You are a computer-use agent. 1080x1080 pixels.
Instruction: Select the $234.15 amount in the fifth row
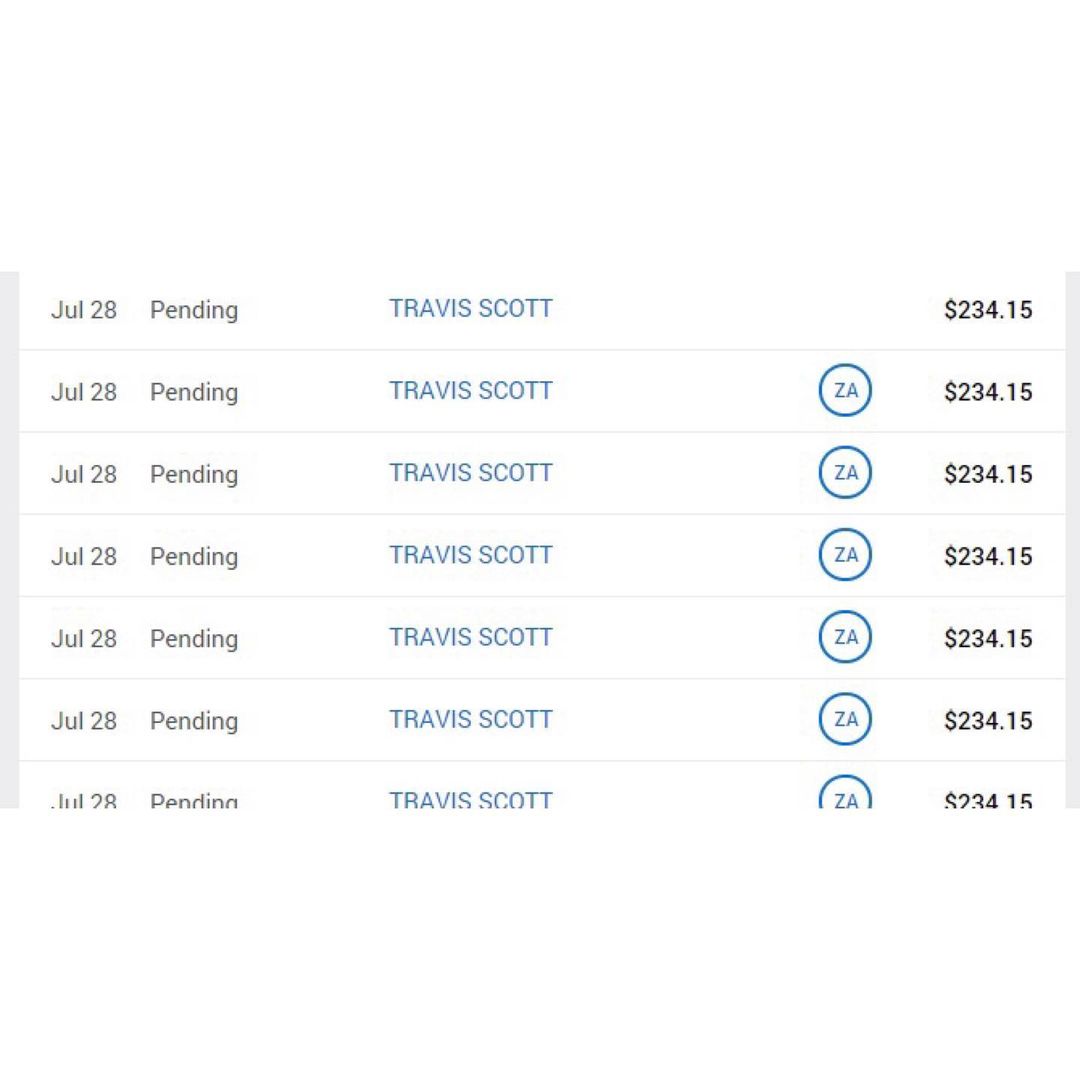pyautogui.click(x=987, y=638)
